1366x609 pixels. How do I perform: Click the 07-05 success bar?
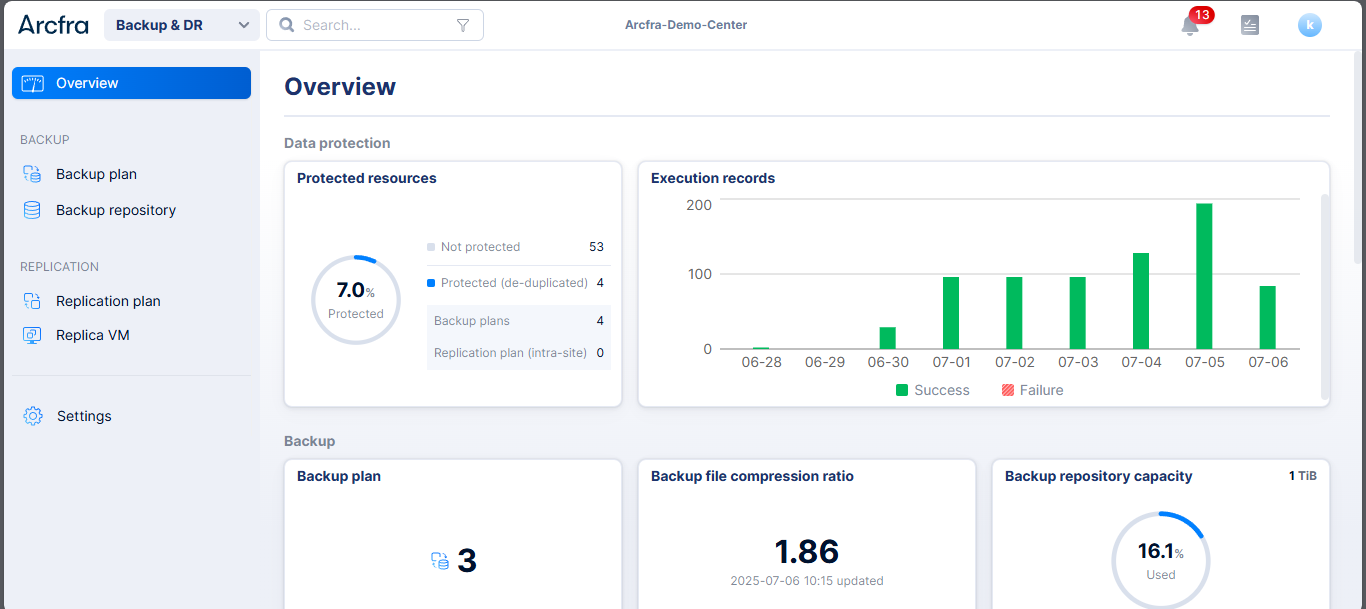click(x=1204, y=275)
